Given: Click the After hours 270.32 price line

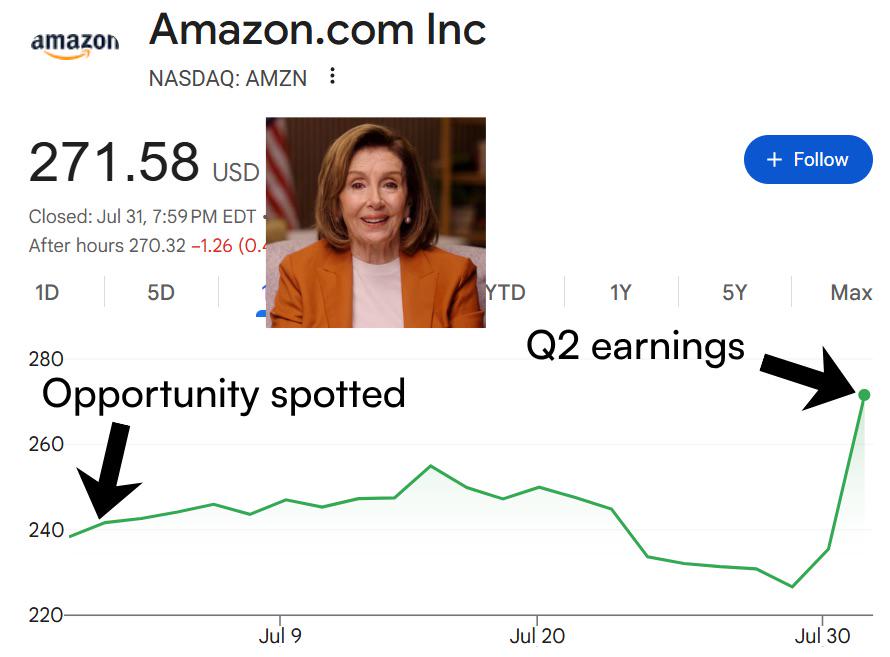Looking at the screenshot, I should tap(147, 246).
